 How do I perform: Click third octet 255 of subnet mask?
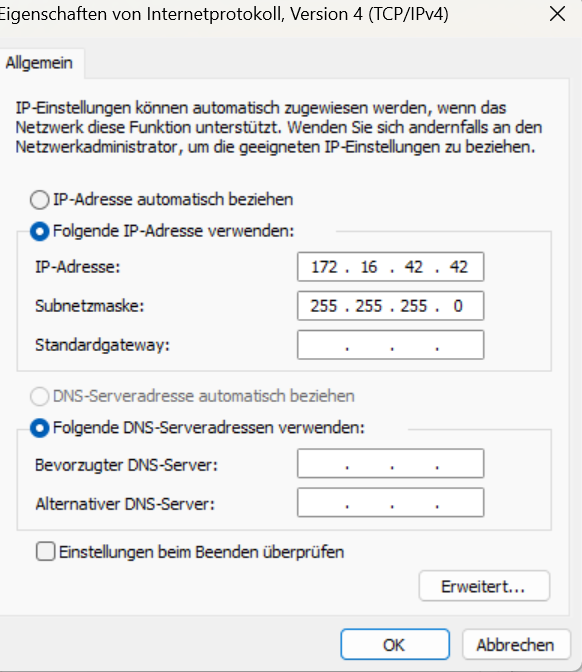pos(414,306)
